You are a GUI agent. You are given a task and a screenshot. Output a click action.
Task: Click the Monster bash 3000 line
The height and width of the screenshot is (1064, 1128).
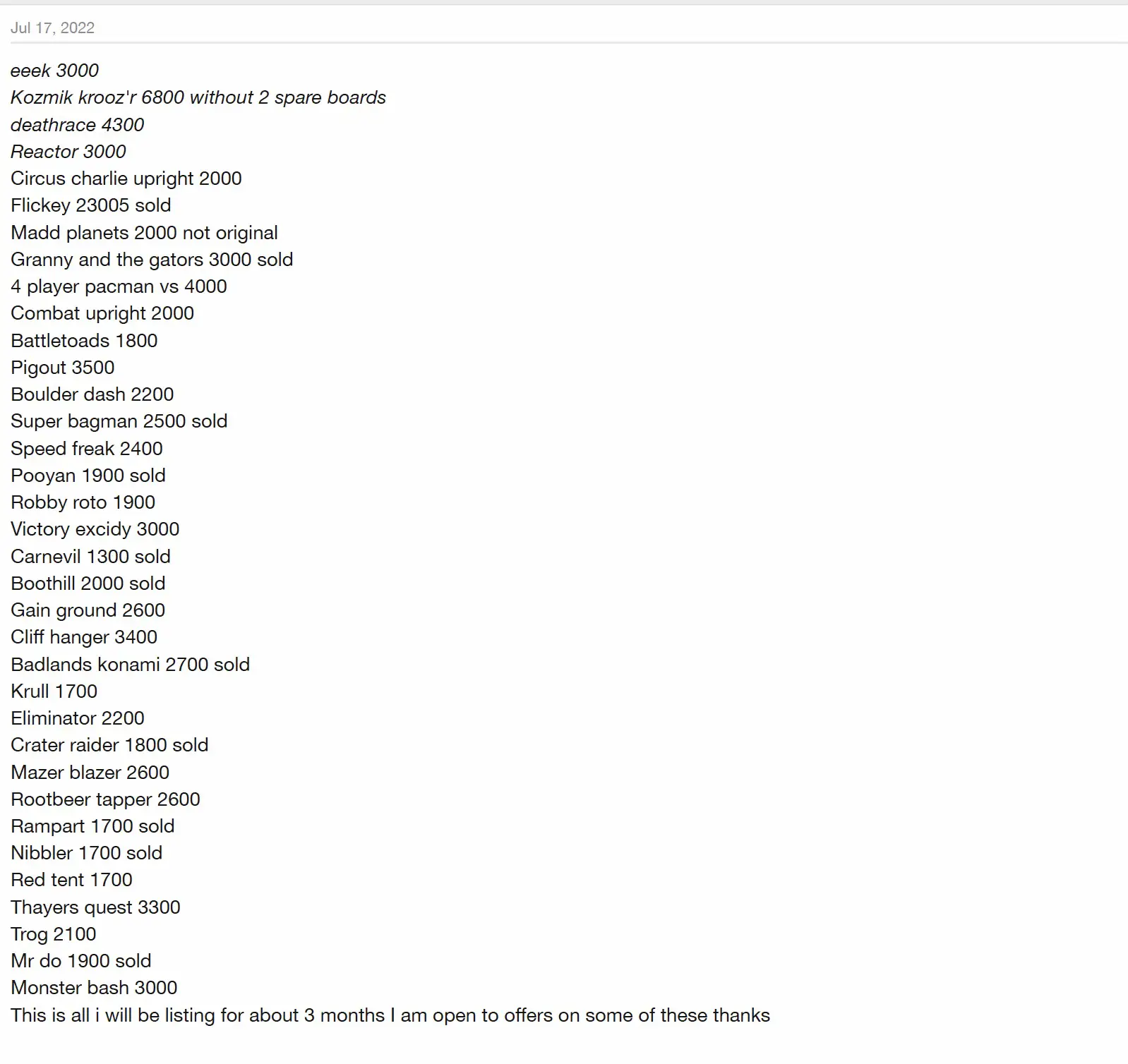click(94, 988)
